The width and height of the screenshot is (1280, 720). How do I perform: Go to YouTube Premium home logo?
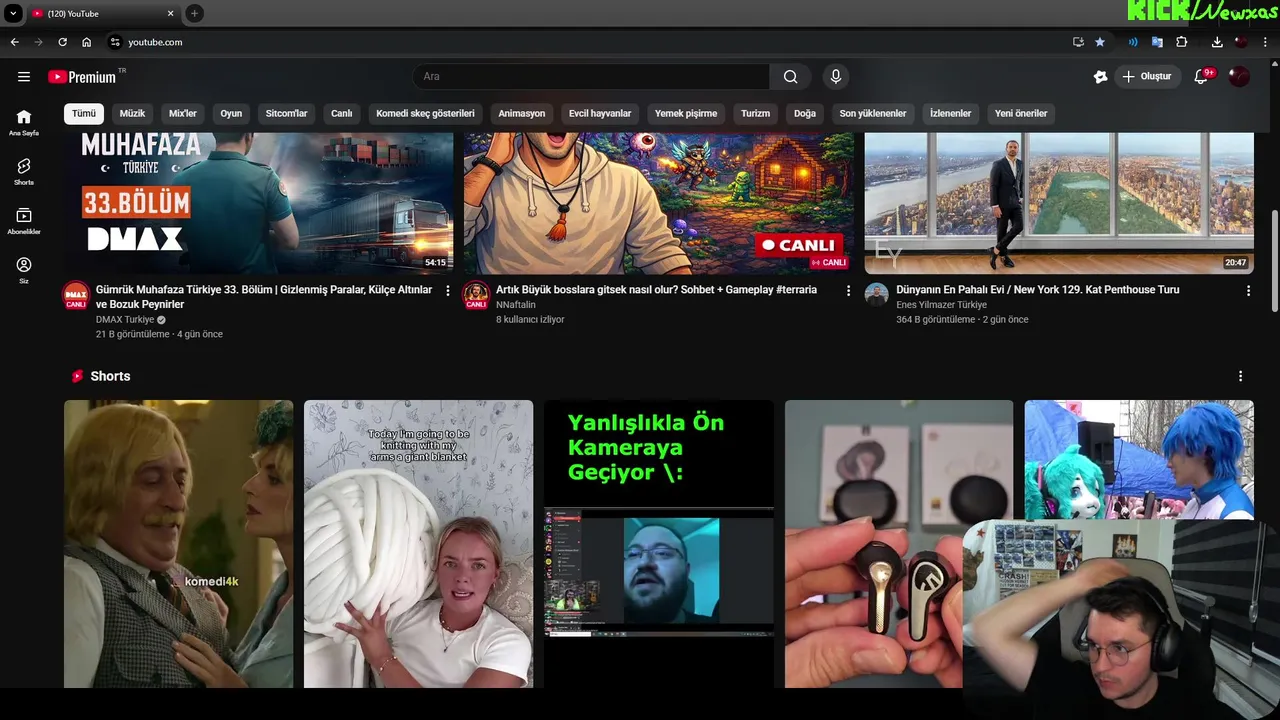coord(82,77)
